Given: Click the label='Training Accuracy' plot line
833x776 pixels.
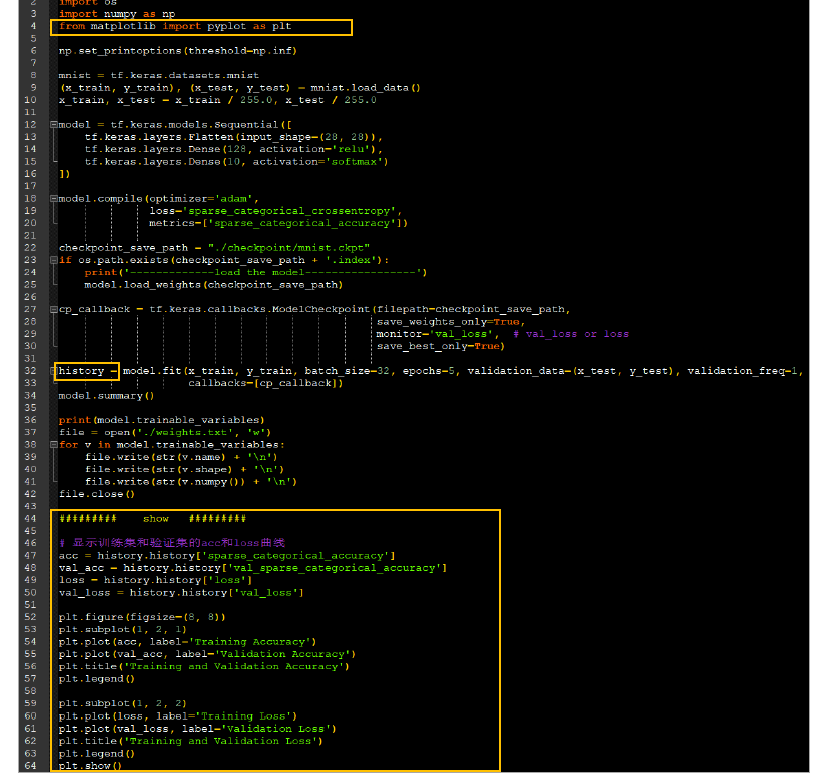Looking at the screenshot, I should point(188,642).
